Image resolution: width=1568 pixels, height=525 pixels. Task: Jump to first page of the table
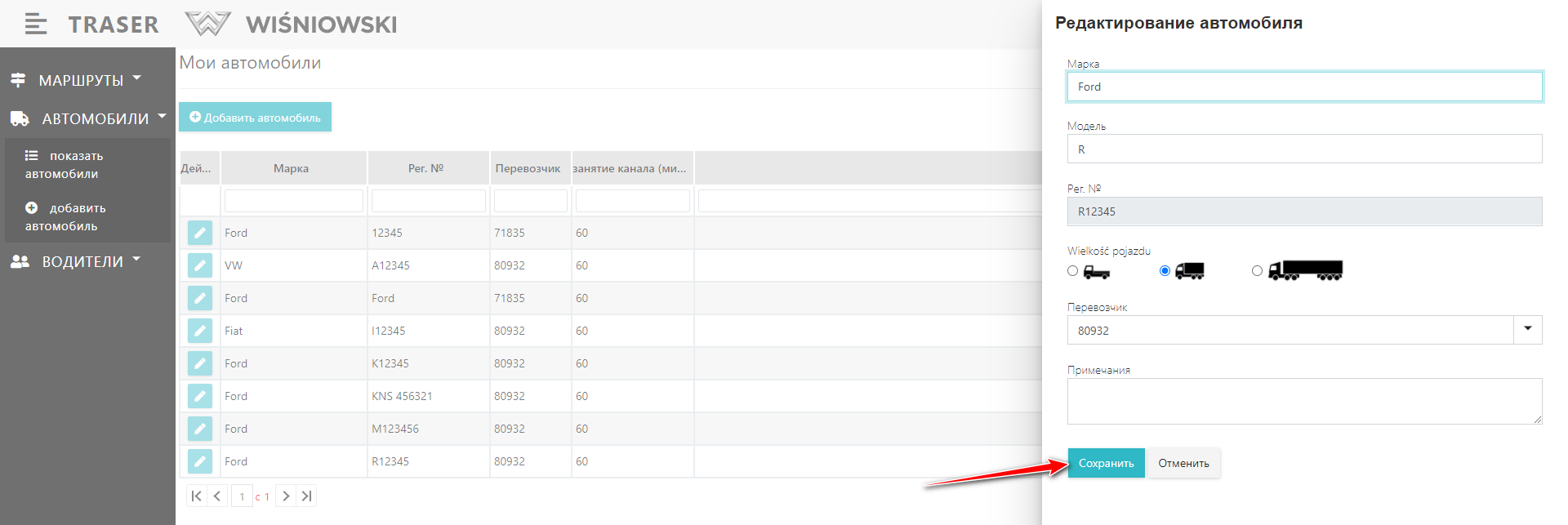(x=196, y=496)
